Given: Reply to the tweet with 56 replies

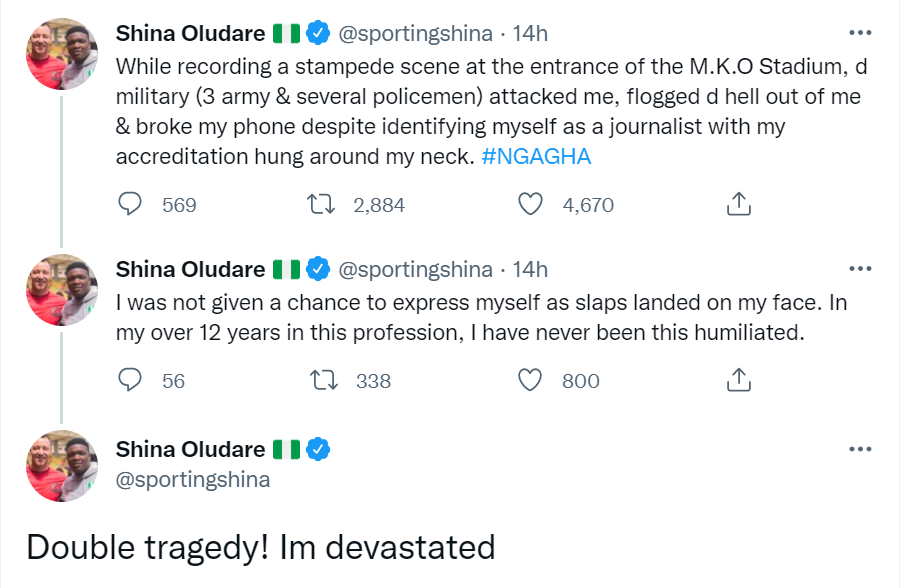Looking at the screenshot, I should pyautogui.click(x=132, y=380).
